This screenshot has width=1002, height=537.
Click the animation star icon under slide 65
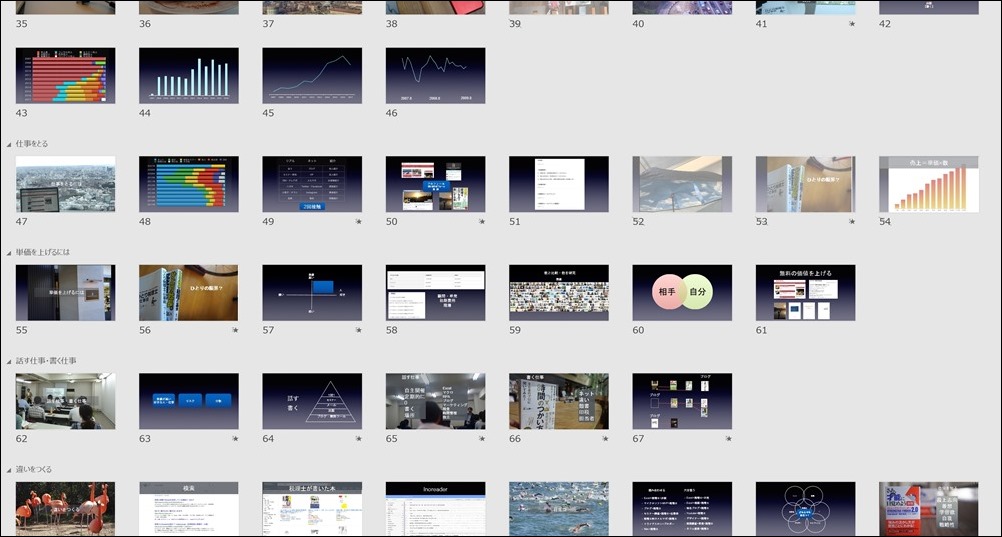tap(482, 439)
